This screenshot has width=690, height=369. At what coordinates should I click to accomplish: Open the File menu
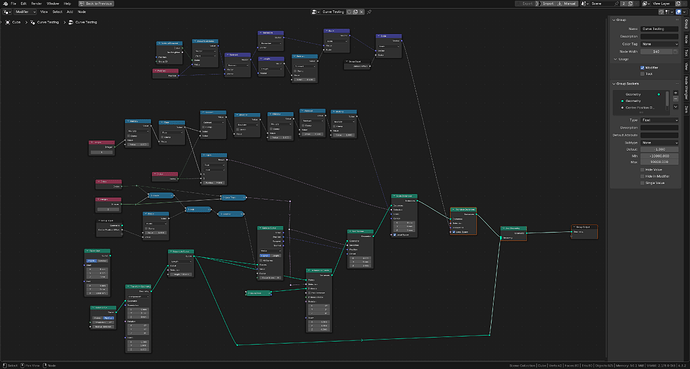pos(13,4)
